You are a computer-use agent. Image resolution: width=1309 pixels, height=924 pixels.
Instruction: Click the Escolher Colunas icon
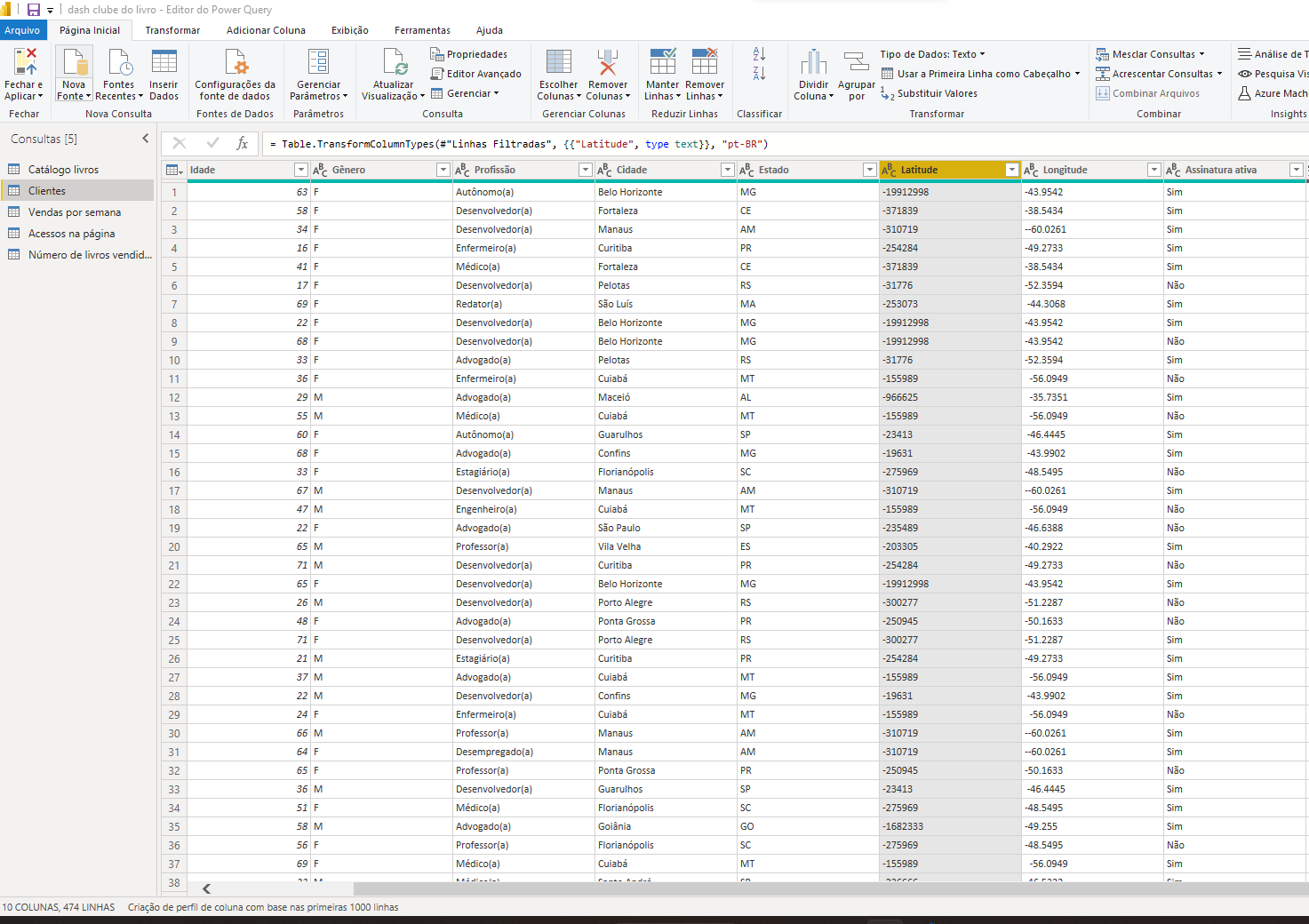coord(559,62)
